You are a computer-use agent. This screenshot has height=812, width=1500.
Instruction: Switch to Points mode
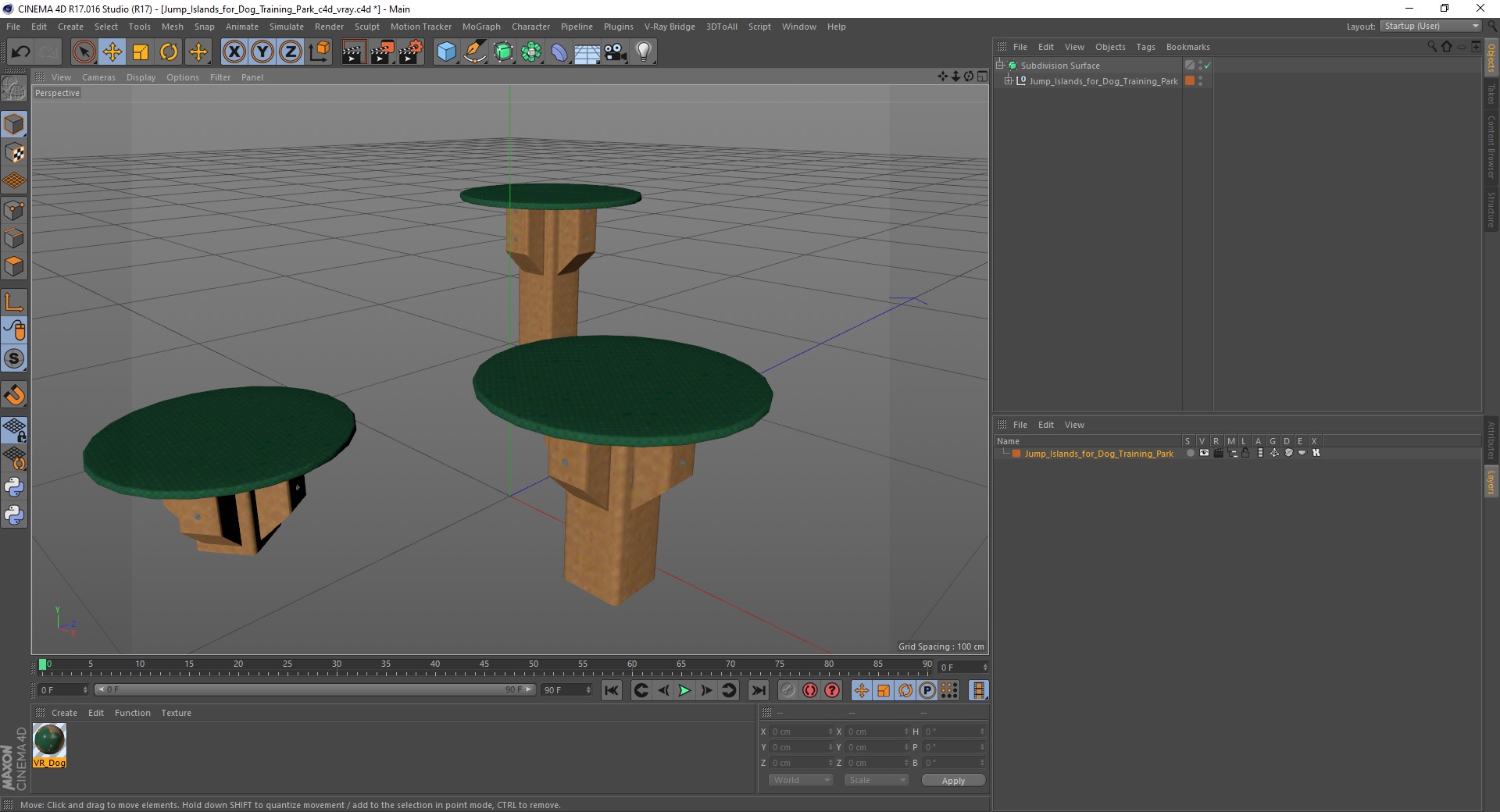coord(14,210)
